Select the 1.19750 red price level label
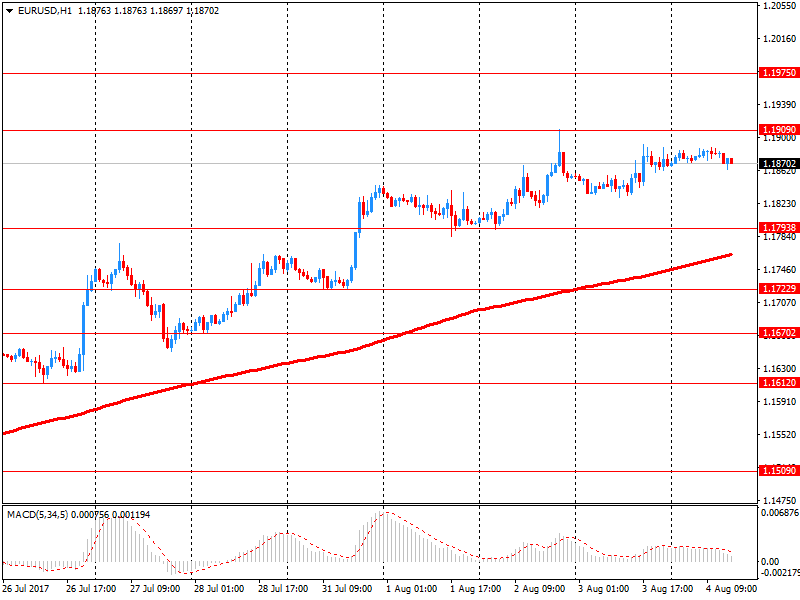Screen dimensions: 800x600 (779, 73)
